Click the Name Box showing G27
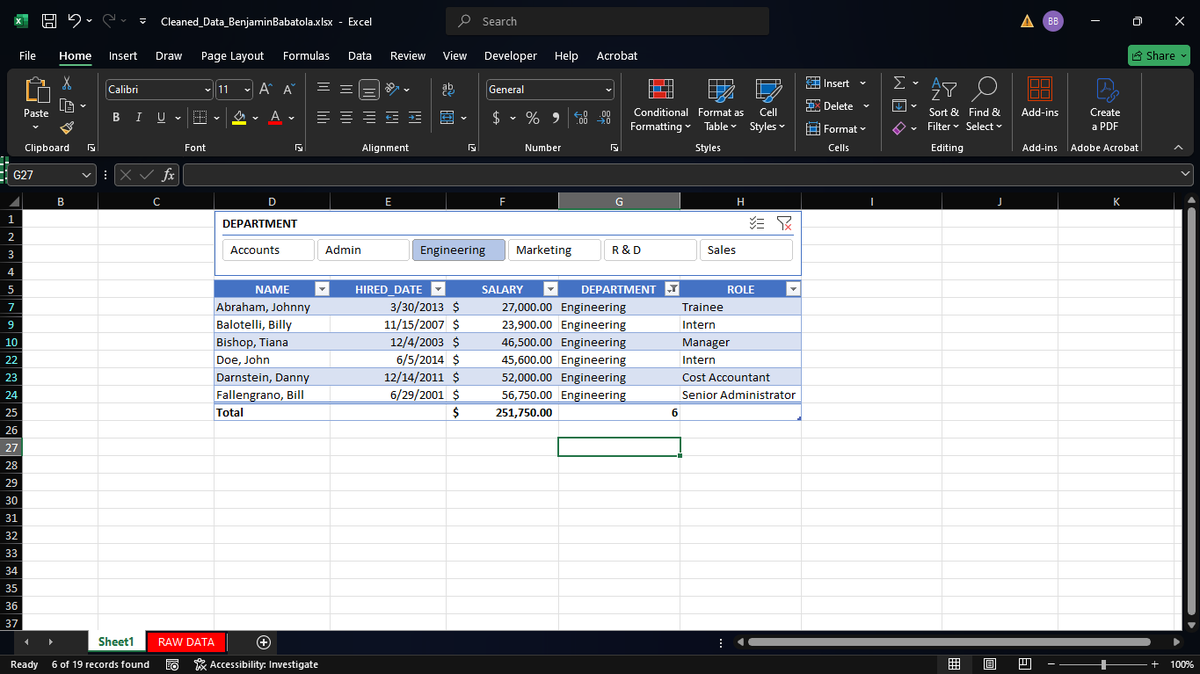This screenshot has height=674, width=1200. click(x=50, y=175)
